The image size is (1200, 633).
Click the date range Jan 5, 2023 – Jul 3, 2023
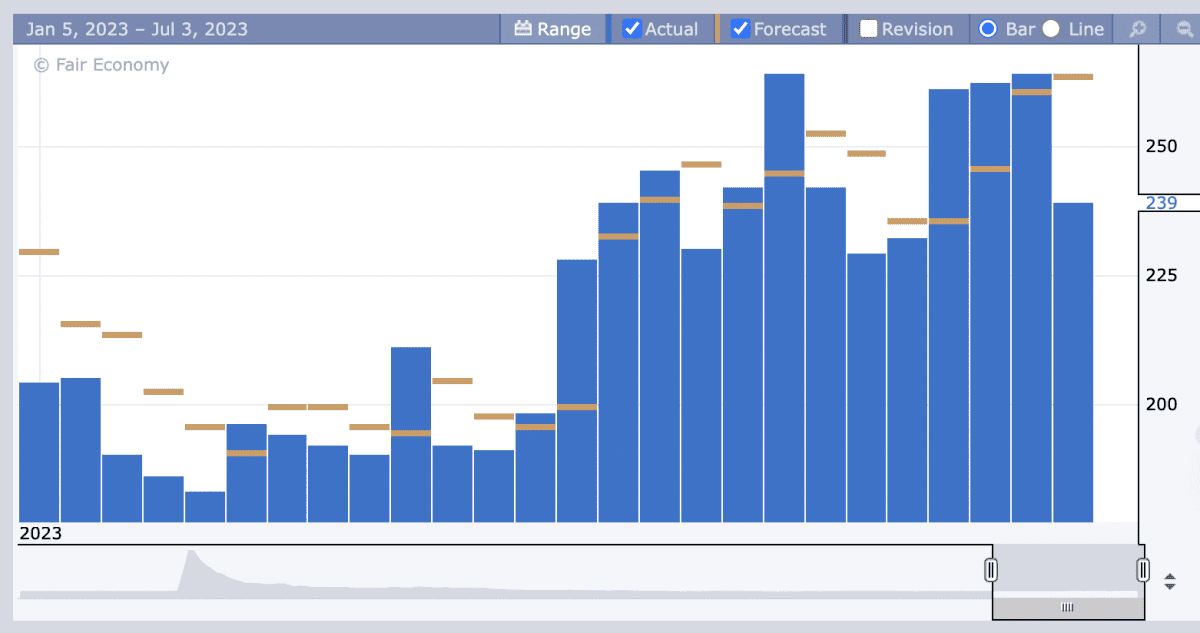point(137,29)
